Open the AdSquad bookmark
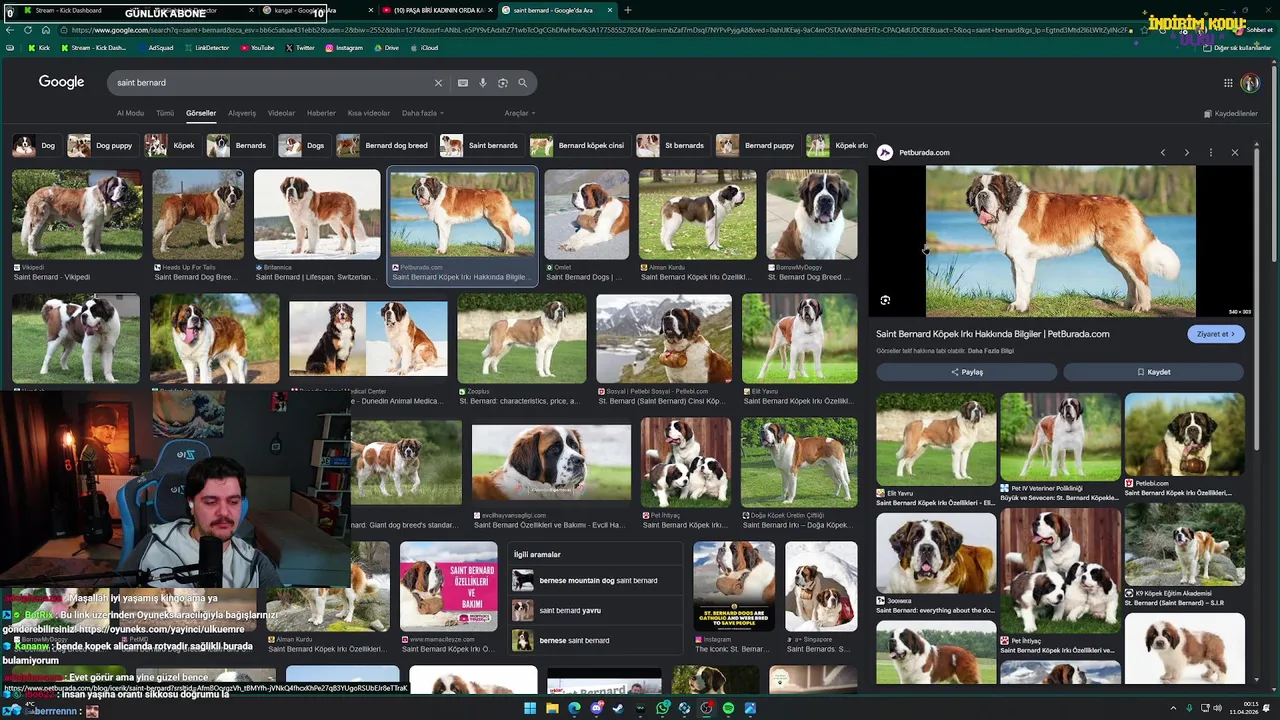The image size is (1280, 720). click(154, 48)
